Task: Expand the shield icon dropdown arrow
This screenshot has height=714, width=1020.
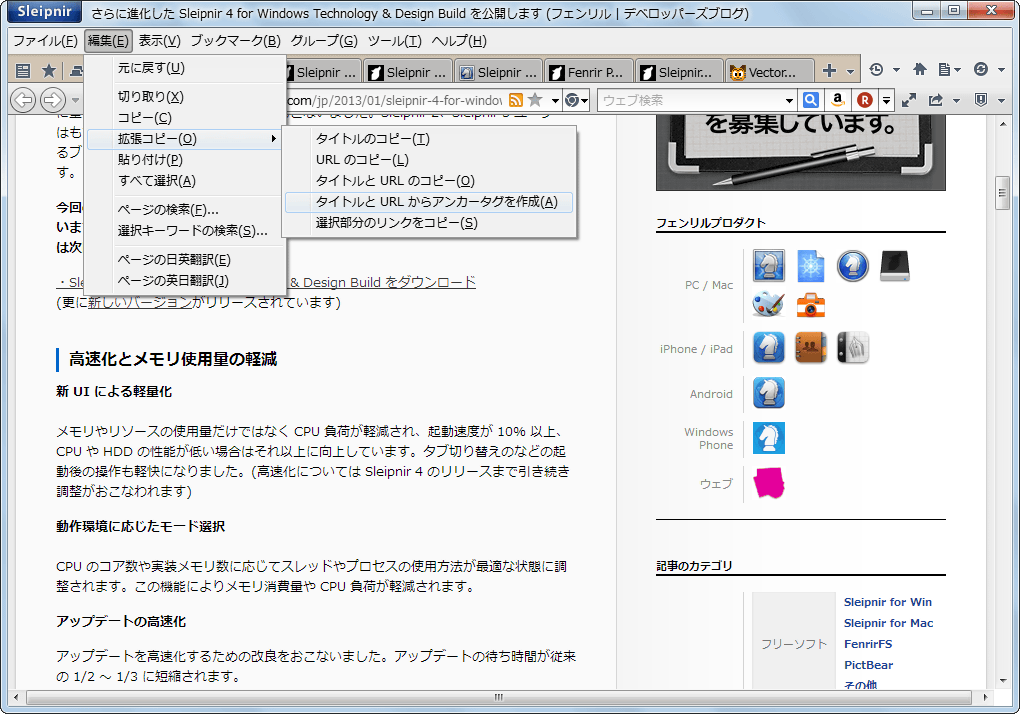Action: pos(1001,101)
